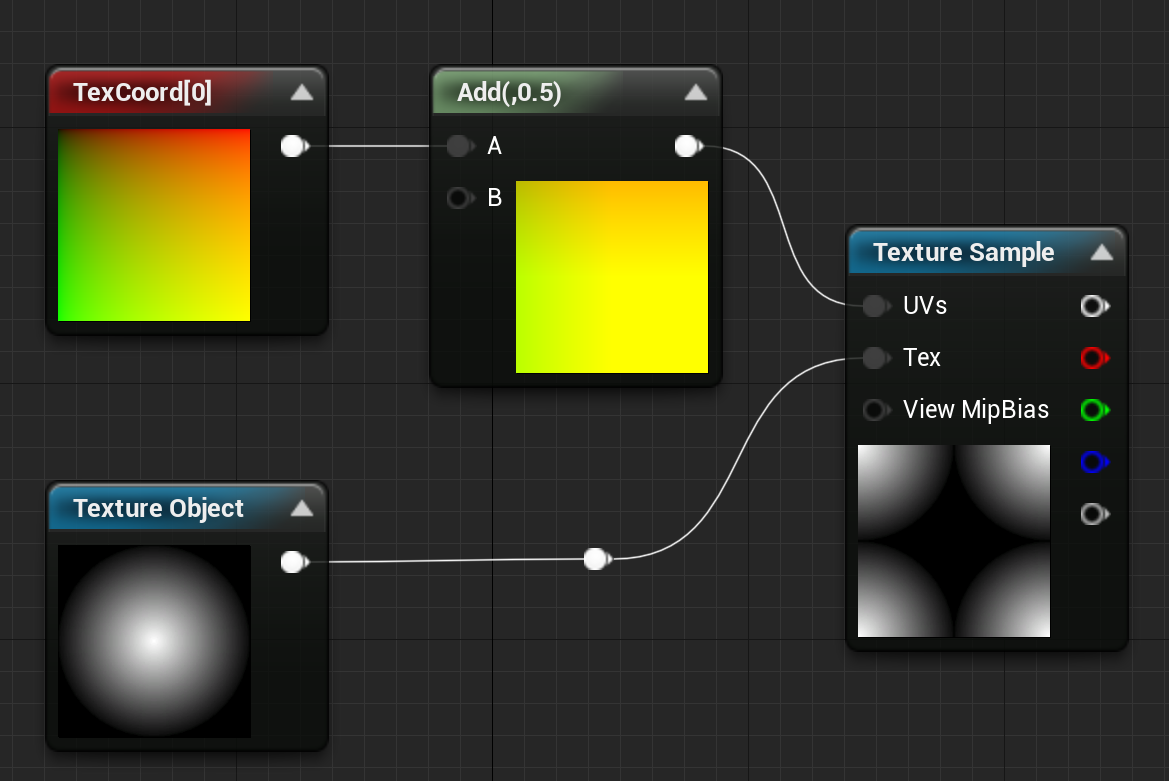Collapse the Add(,0.5) node preview
The height and width of the screenshot is (781, 1169).
point(696,92)
